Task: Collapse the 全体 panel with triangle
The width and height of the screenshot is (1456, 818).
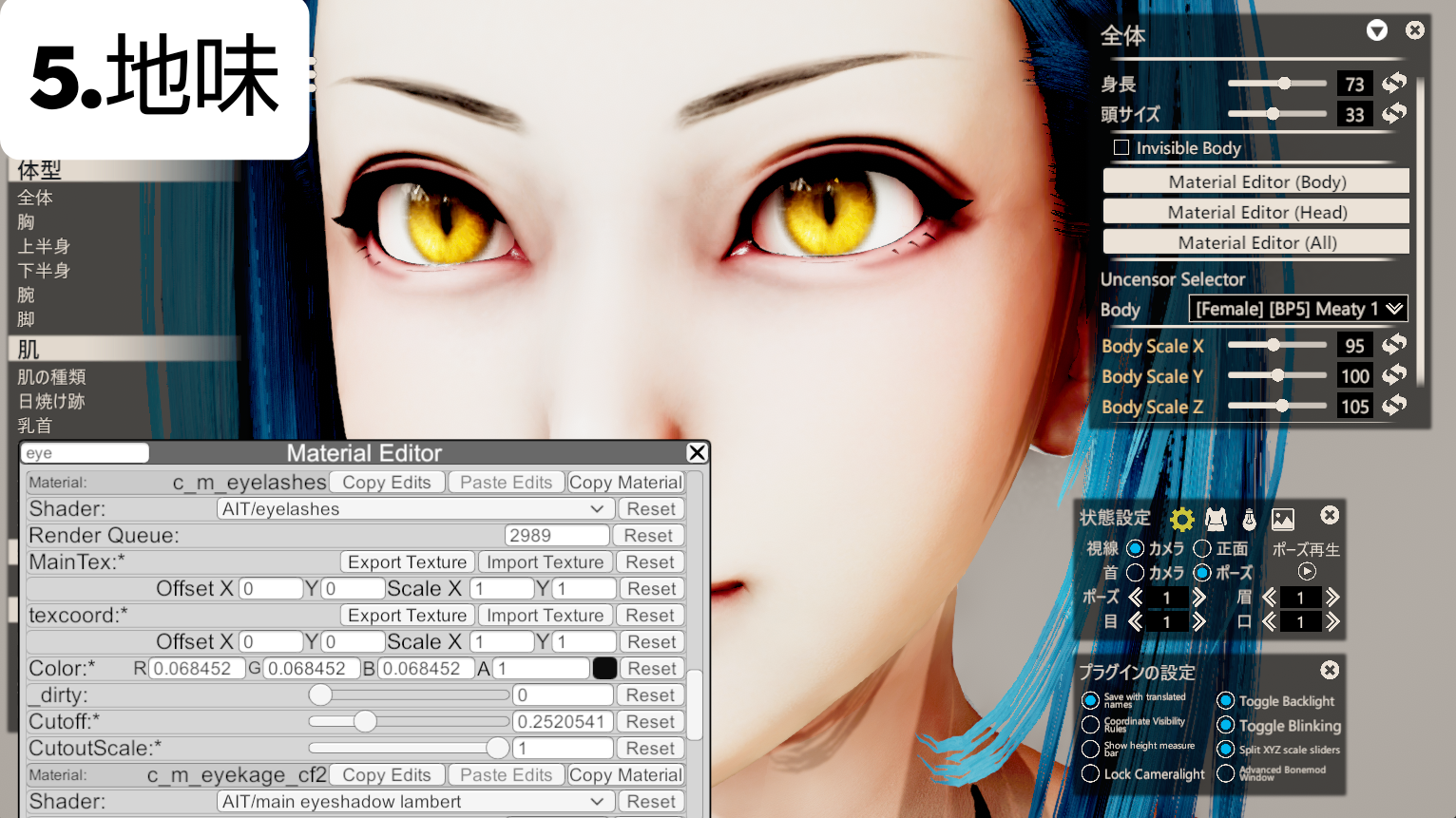Action: (x=1377, y=30)
